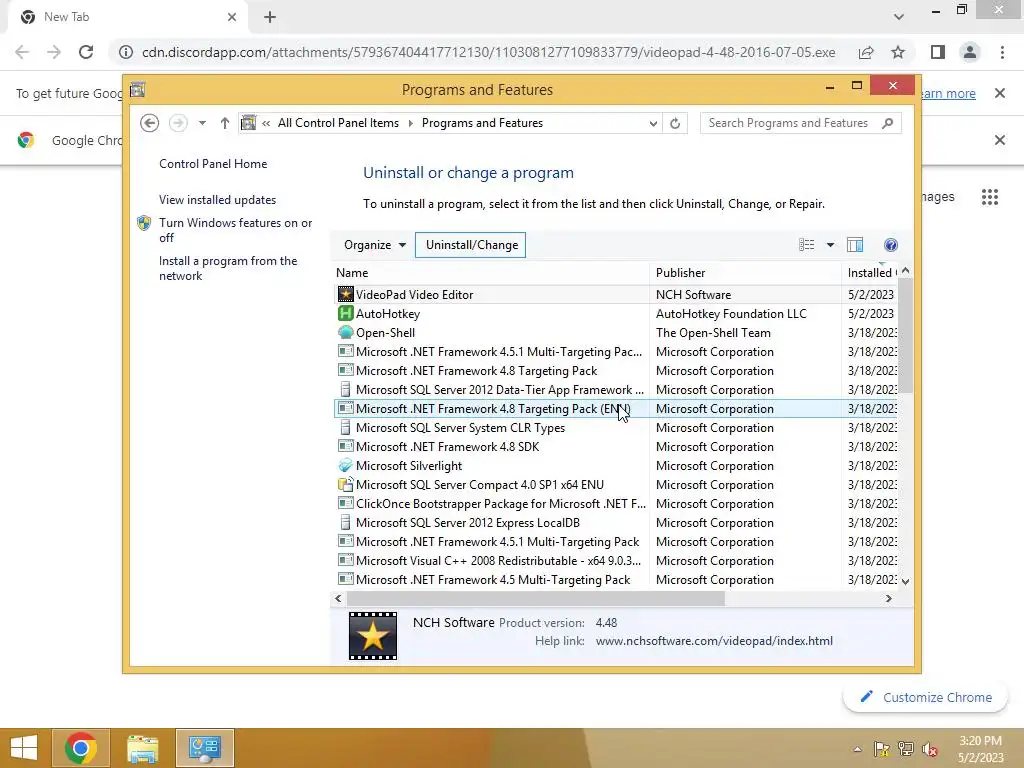This screenshot has width=1024, height=768.
Task: Expand the address bar history dropdown
Action: click(x=653, y=123)
